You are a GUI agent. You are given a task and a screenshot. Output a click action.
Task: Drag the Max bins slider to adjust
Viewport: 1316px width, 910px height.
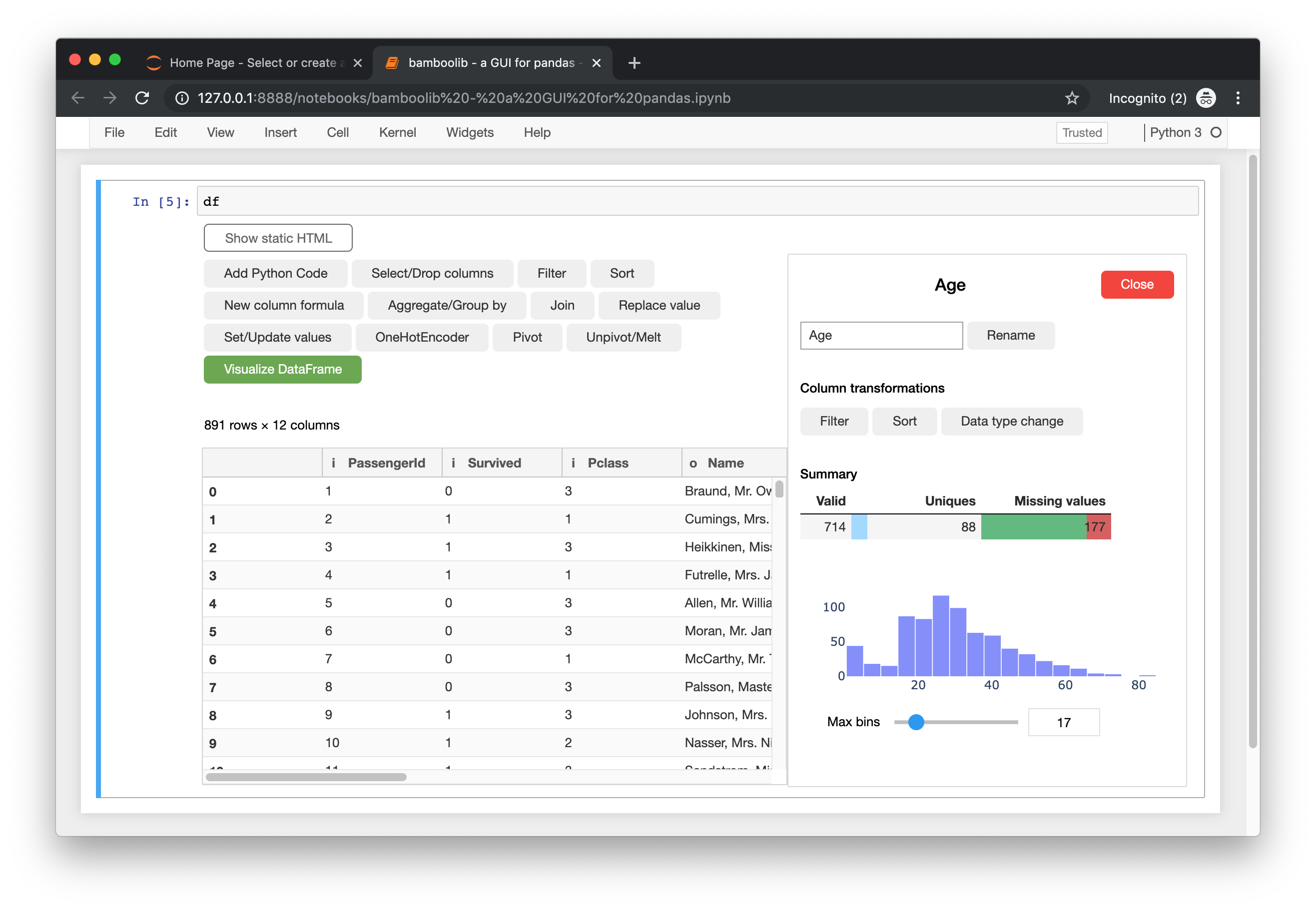coord(916,722)
